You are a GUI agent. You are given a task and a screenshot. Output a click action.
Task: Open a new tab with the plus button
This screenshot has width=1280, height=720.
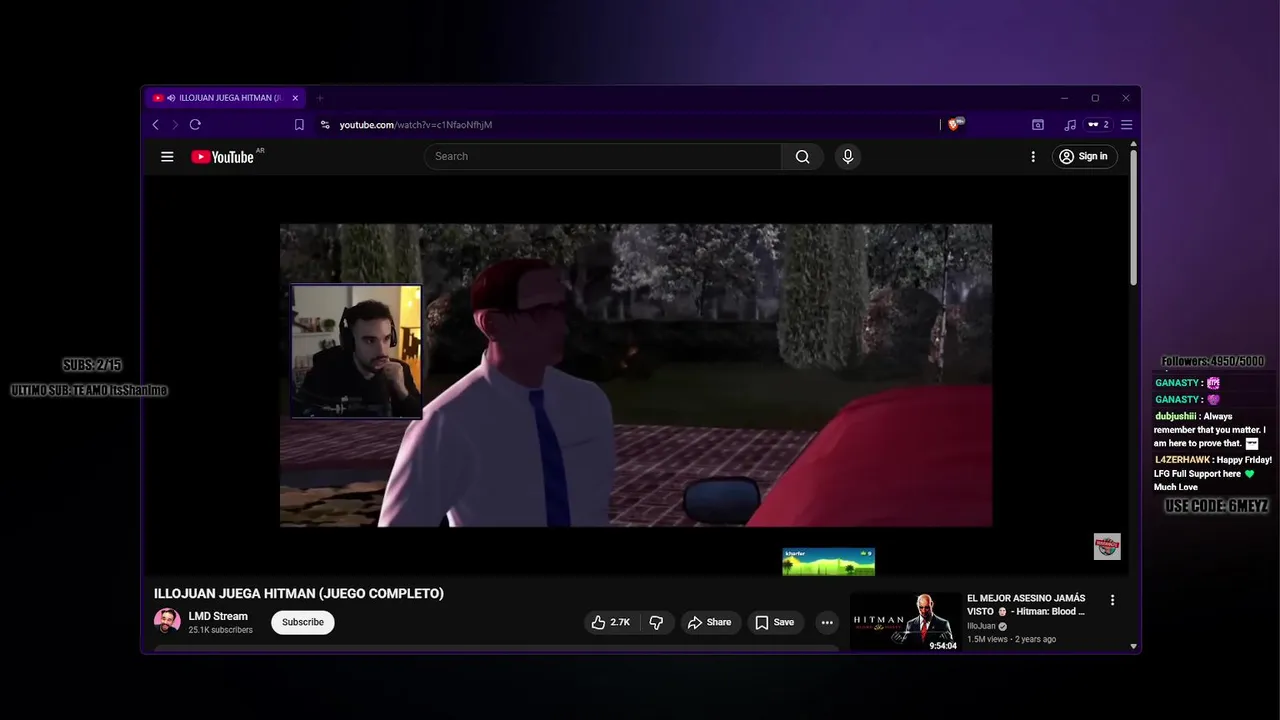[320, 98]
